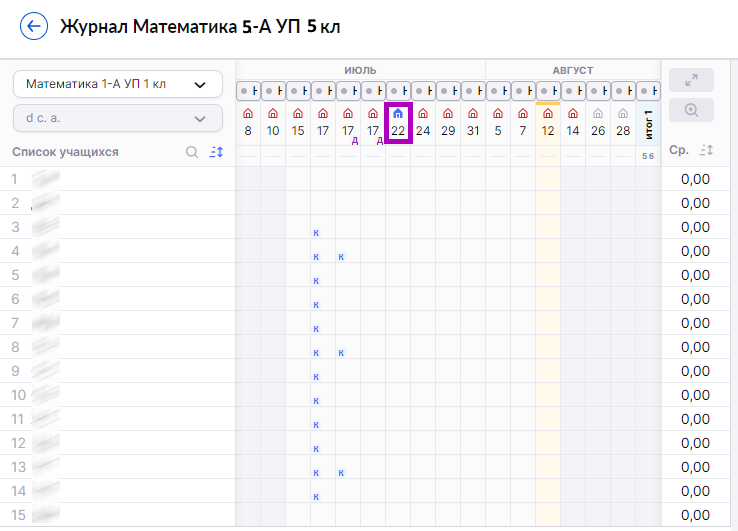Open homework icon above July 31

473,113
